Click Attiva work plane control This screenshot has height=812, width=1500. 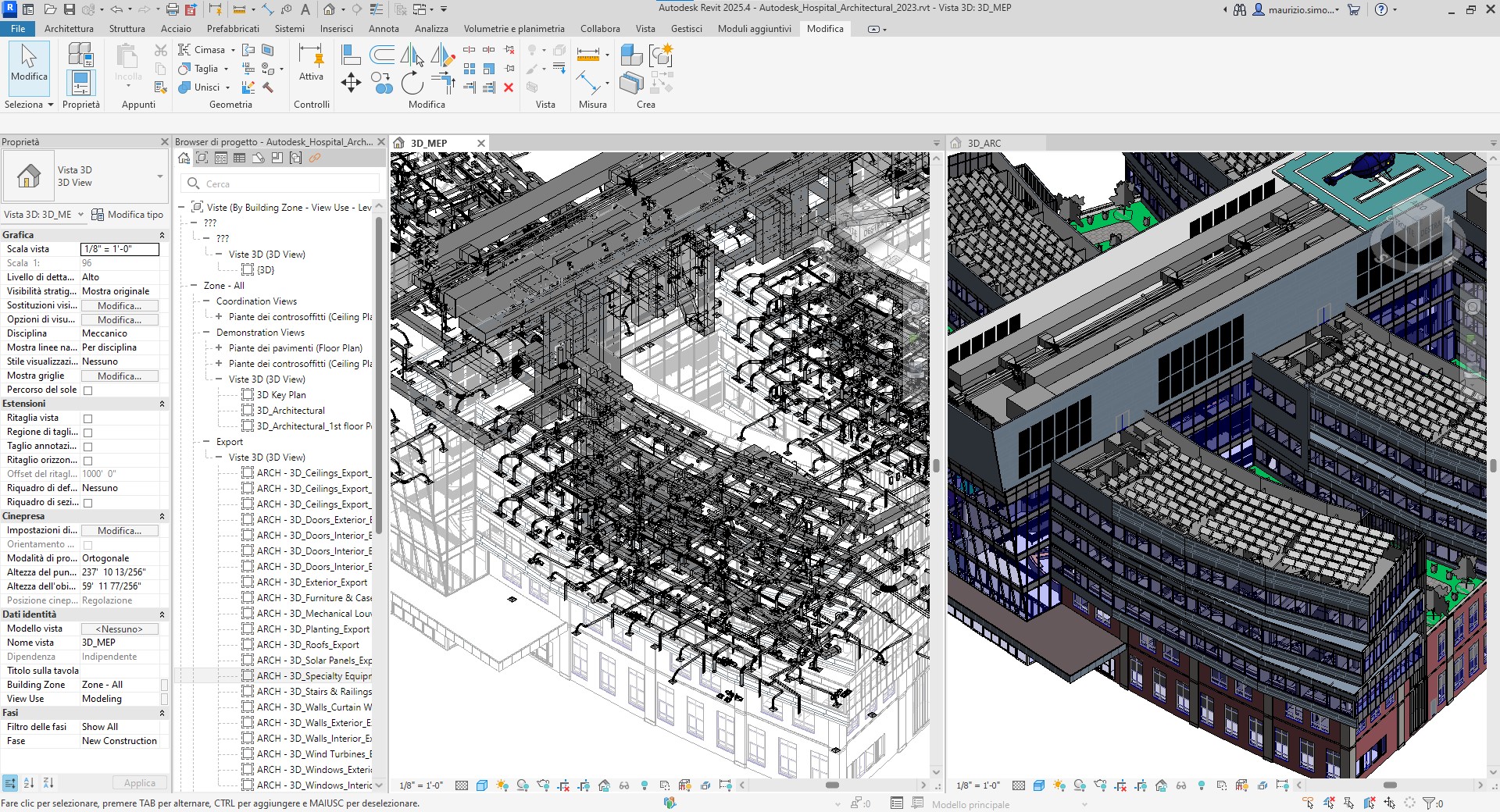coord(311,64)
